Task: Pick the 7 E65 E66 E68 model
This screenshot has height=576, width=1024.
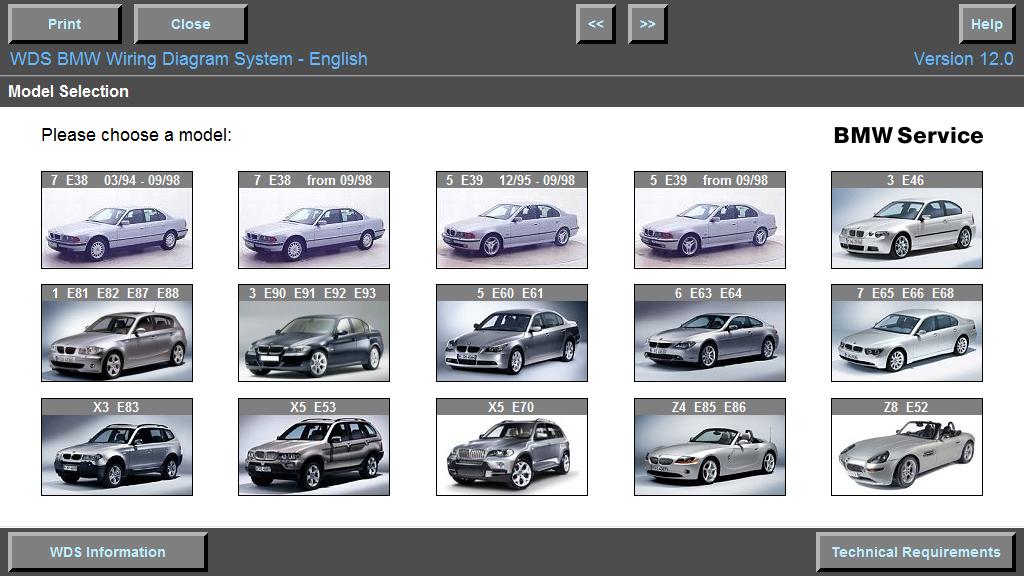Action: click(907, 333)
